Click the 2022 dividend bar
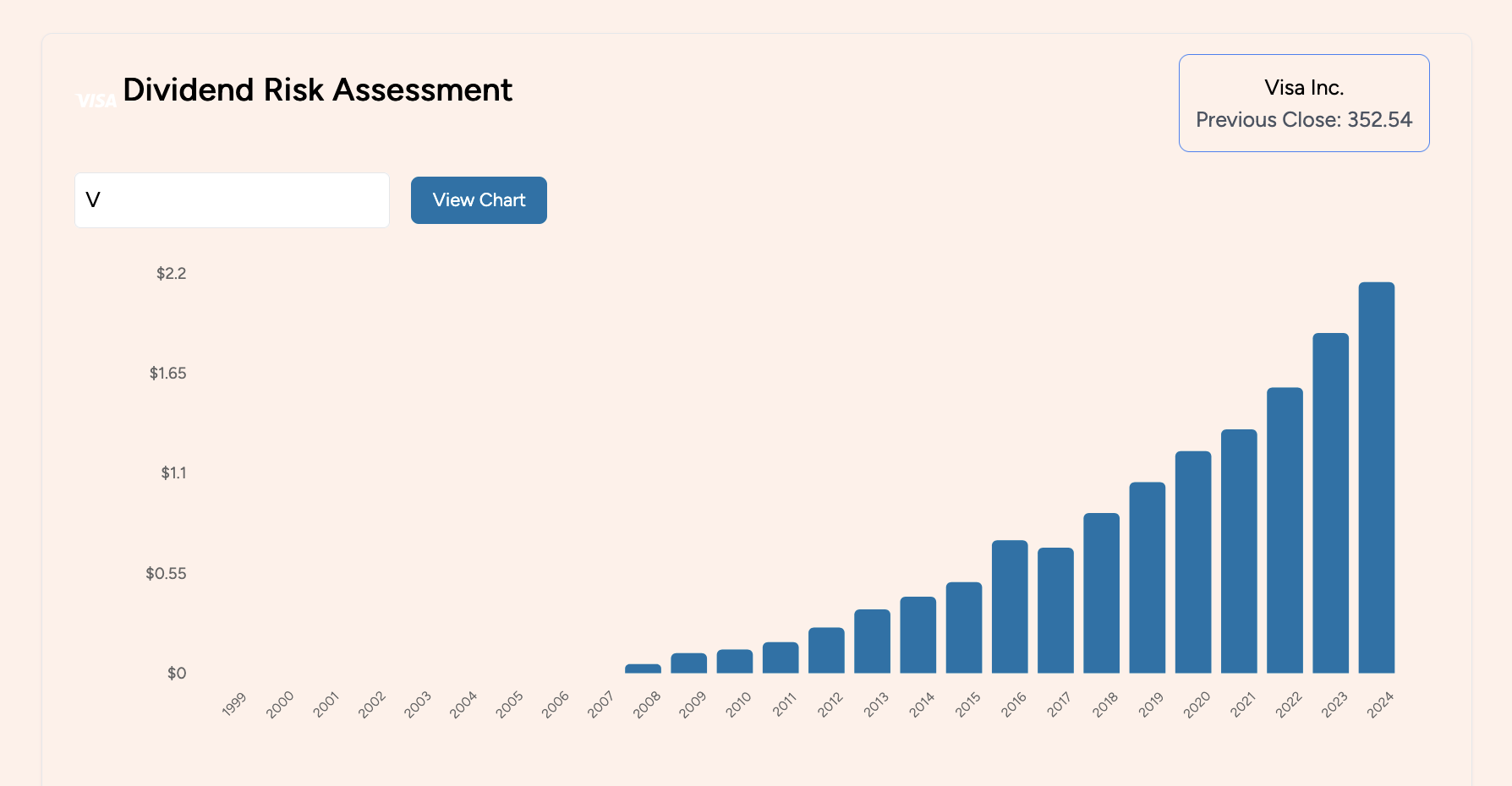Image resolution: width=1512 pixels, height=786 pixels. tap(1285, 530)
